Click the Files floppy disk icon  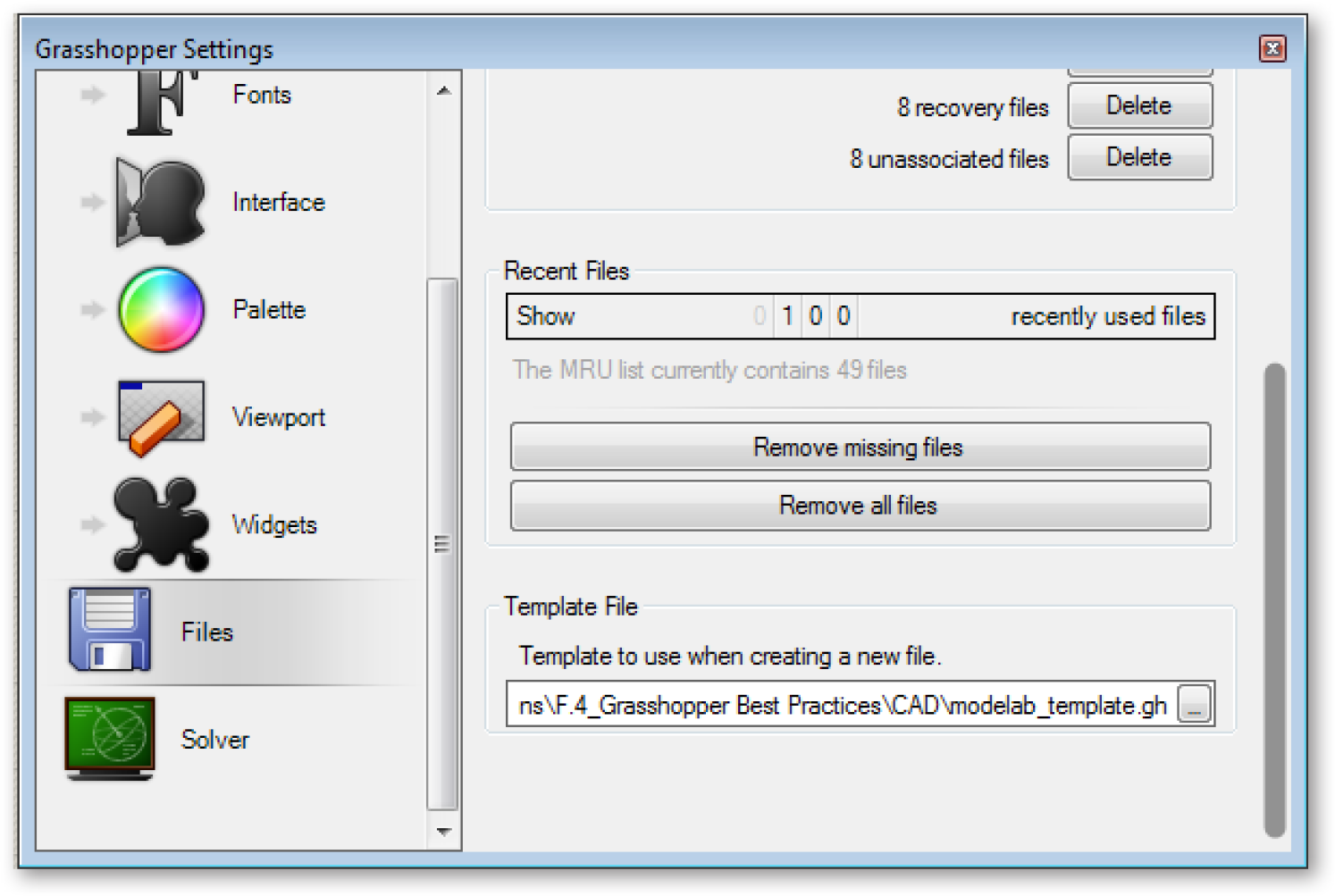pyautogui.click(x=110, y=630)
